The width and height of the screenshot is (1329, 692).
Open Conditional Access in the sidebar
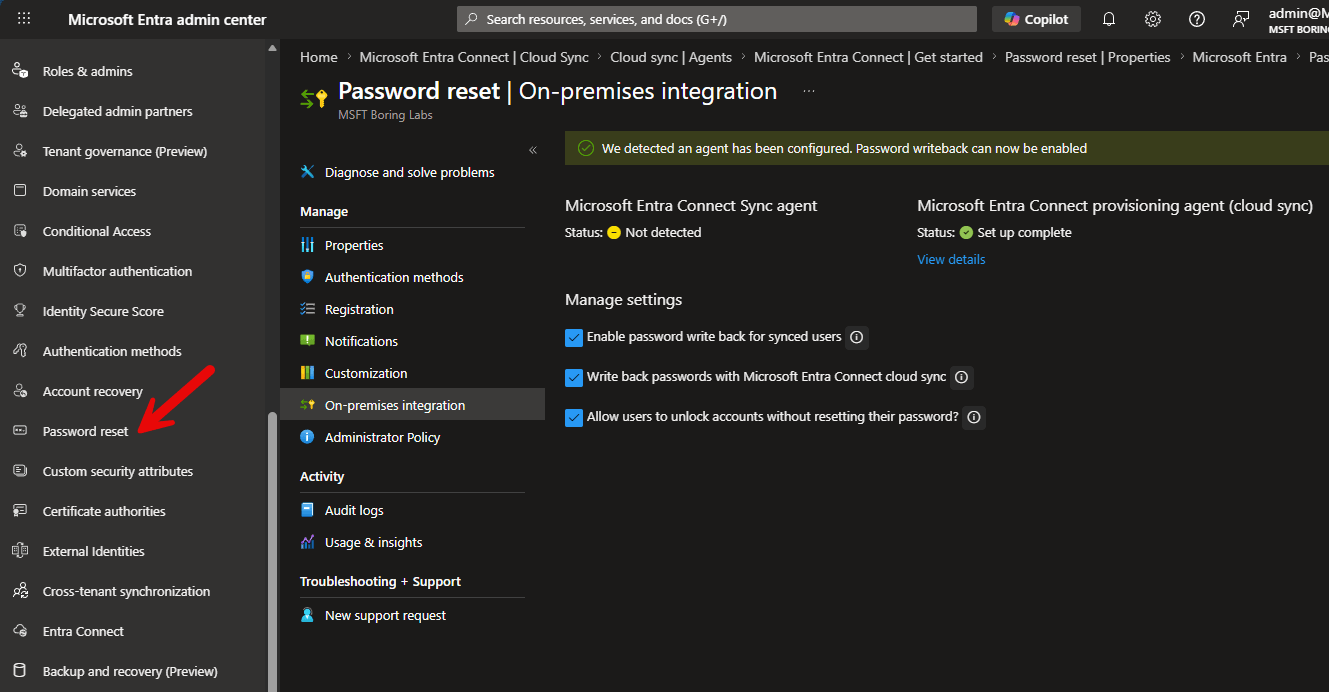97,231
